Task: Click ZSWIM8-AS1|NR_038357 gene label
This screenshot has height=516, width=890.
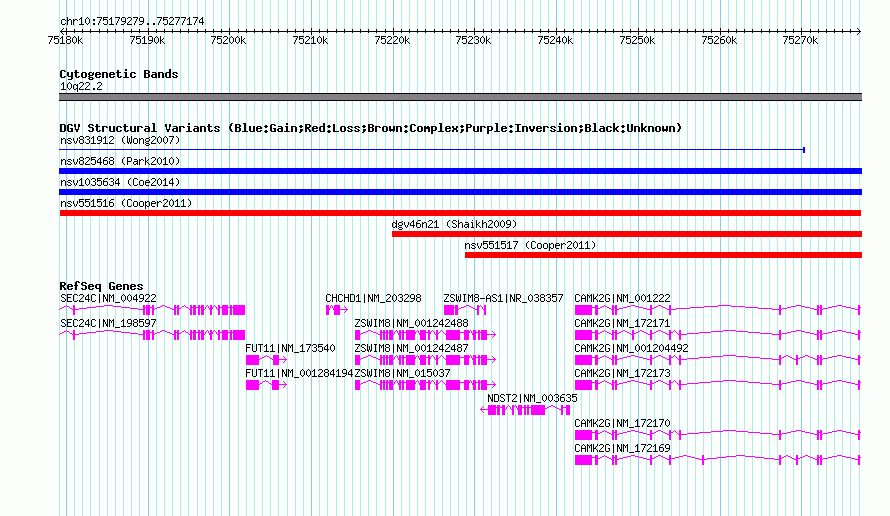Action: coord(503,298)
